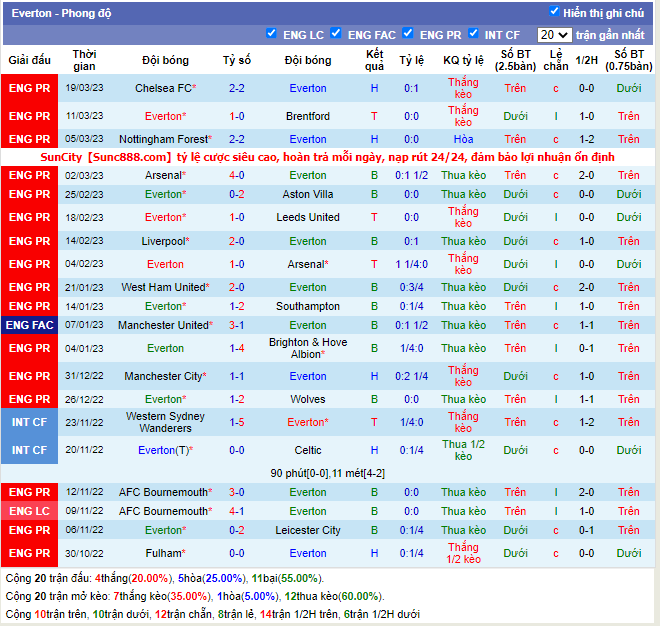This screenshot has width=660, height=626.
Task: Click the 1-5 score against Western Sydney
Action: pyautogui.click(x=237, y=422)
